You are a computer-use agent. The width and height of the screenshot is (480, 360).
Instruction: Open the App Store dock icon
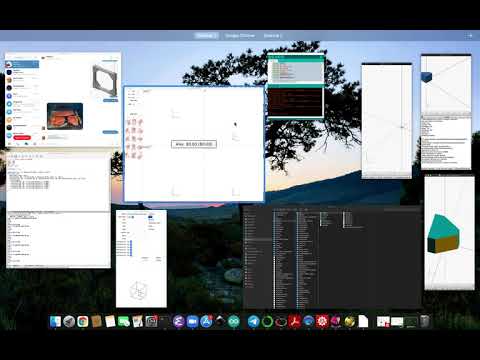coord(206,322)
